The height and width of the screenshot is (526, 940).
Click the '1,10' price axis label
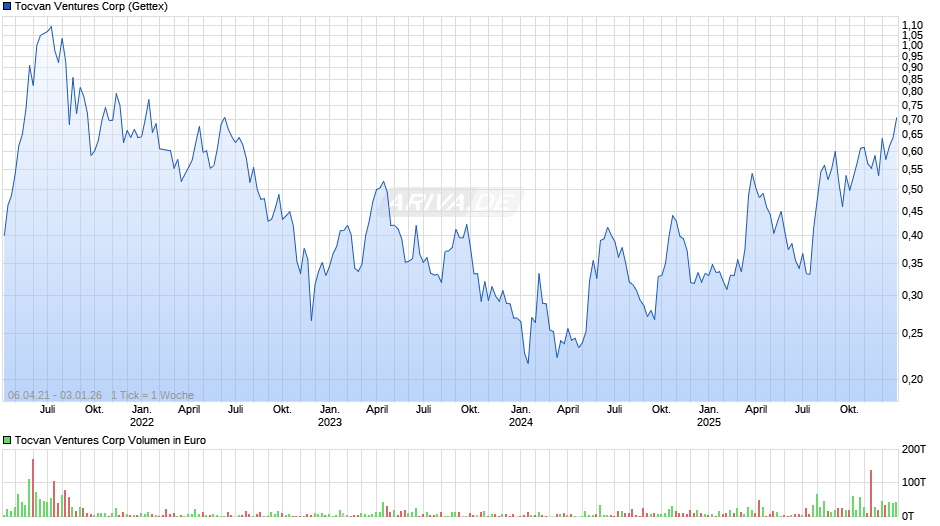(912, 25)
